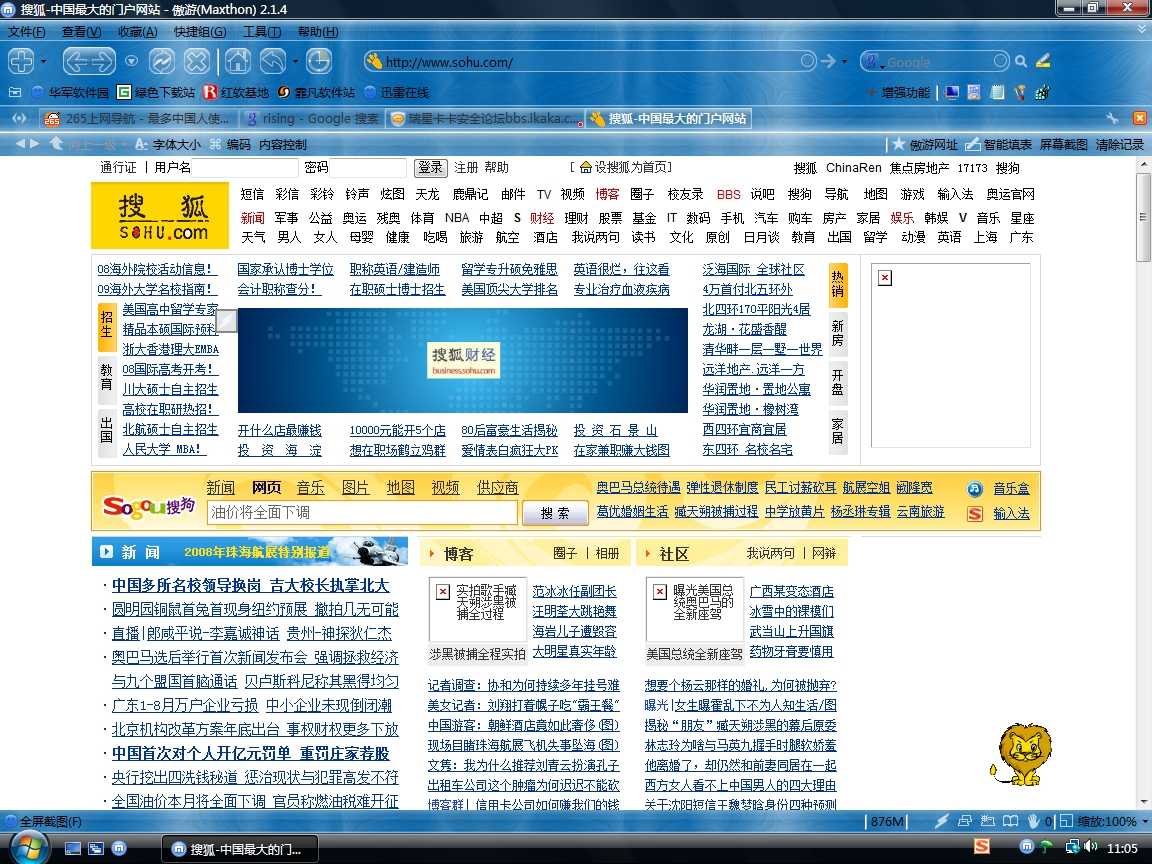Go forward with the right arrow
1152x864 pixels.
point(102,61)
